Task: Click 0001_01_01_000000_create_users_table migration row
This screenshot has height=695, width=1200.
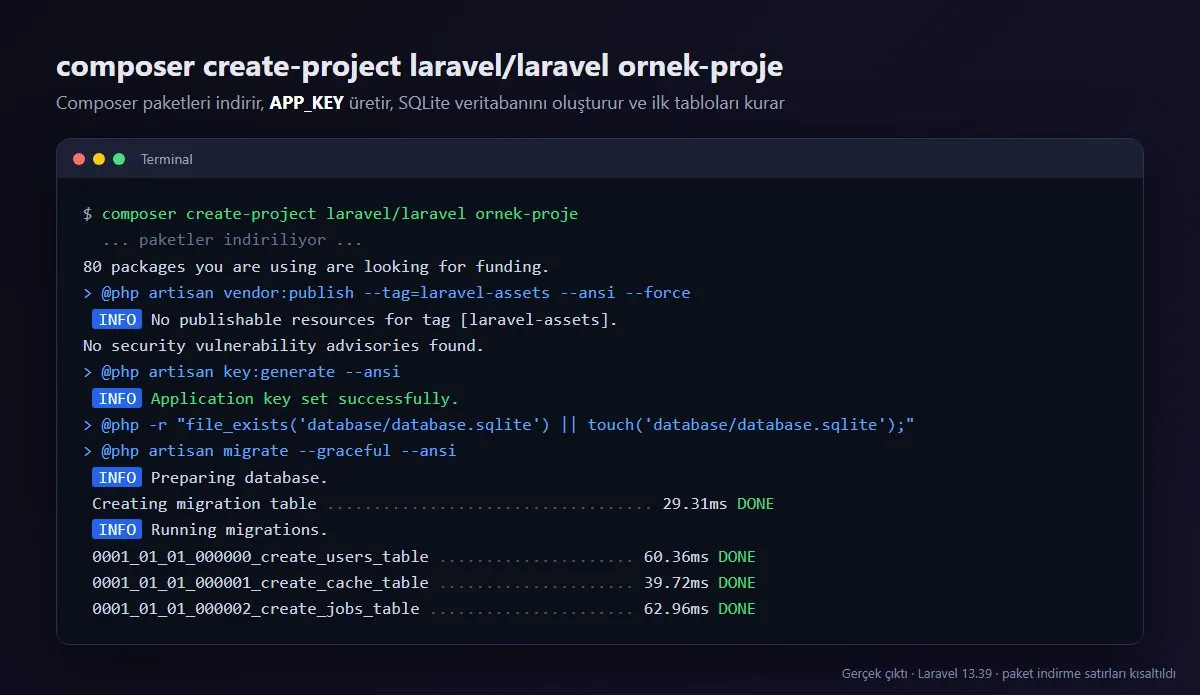Action: click(424, 556)
